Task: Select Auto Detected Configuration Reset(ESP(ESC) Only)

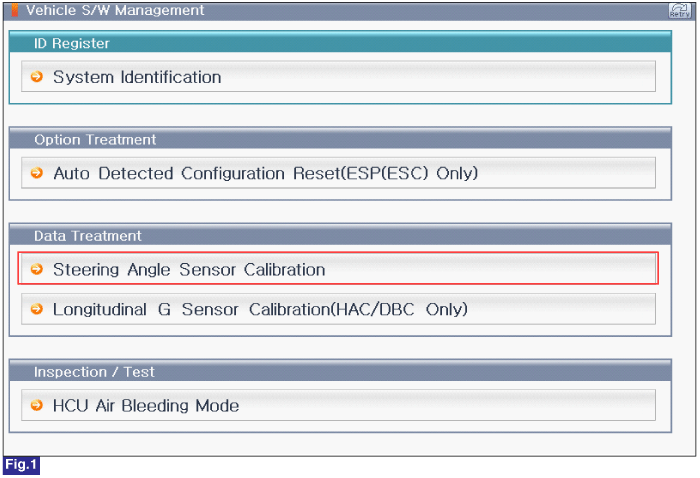Action: [266, 173]
